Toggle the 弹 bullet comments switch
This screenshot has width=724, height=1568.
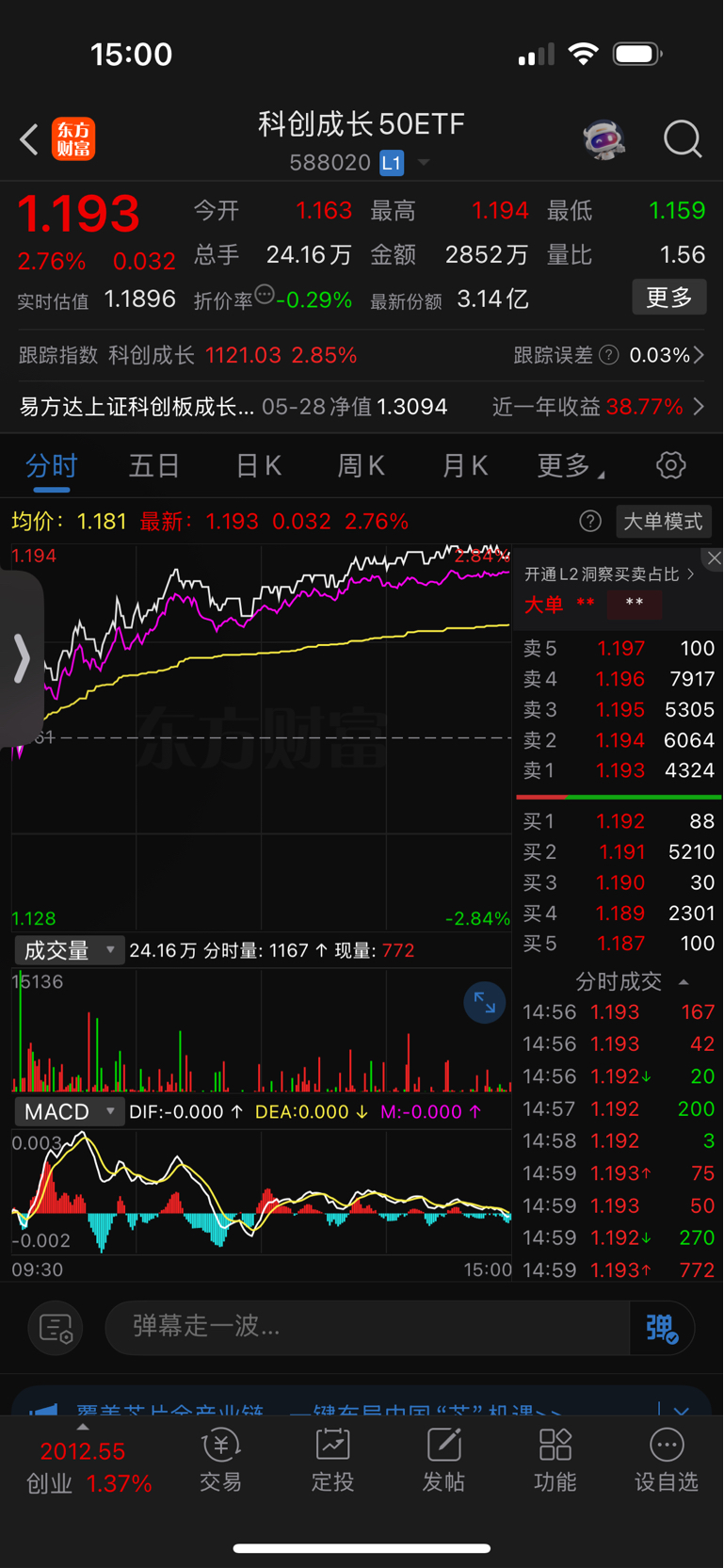pos(662,1328)
